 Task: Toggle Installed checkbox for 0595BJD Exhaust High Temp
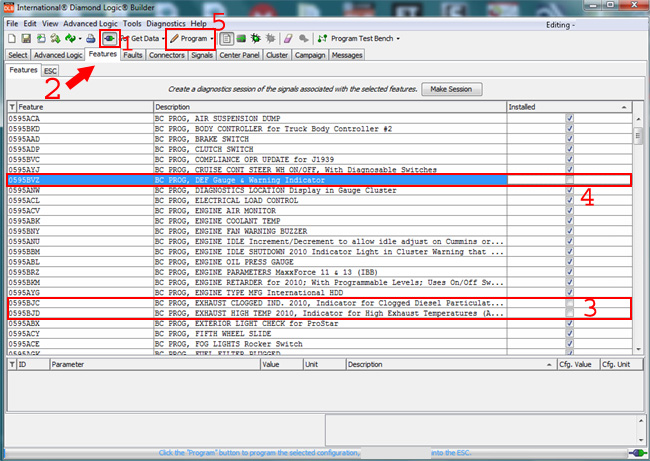(x=570, y=313)
